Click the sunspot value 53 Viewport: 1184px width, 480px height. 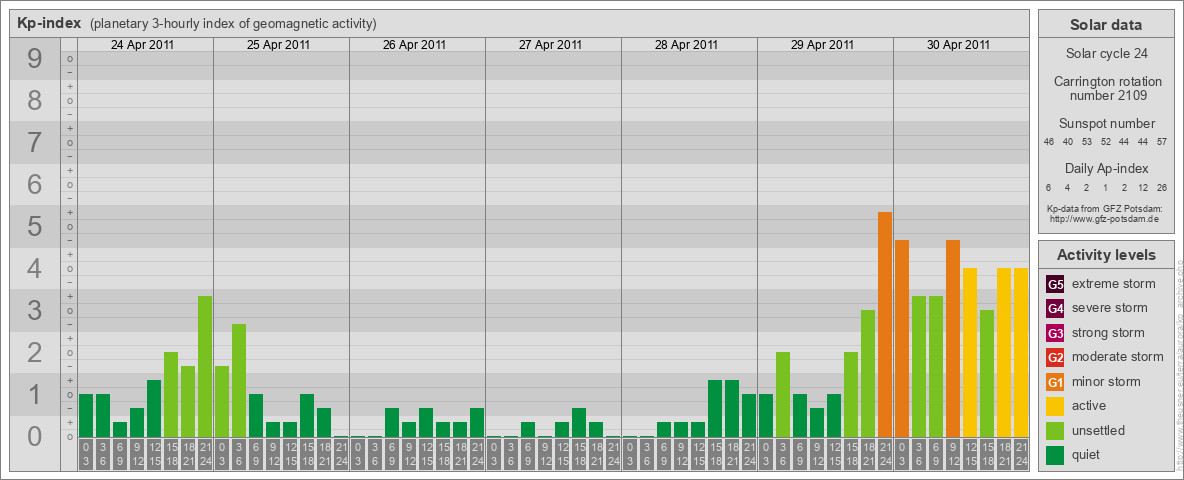coord(1087,142)
